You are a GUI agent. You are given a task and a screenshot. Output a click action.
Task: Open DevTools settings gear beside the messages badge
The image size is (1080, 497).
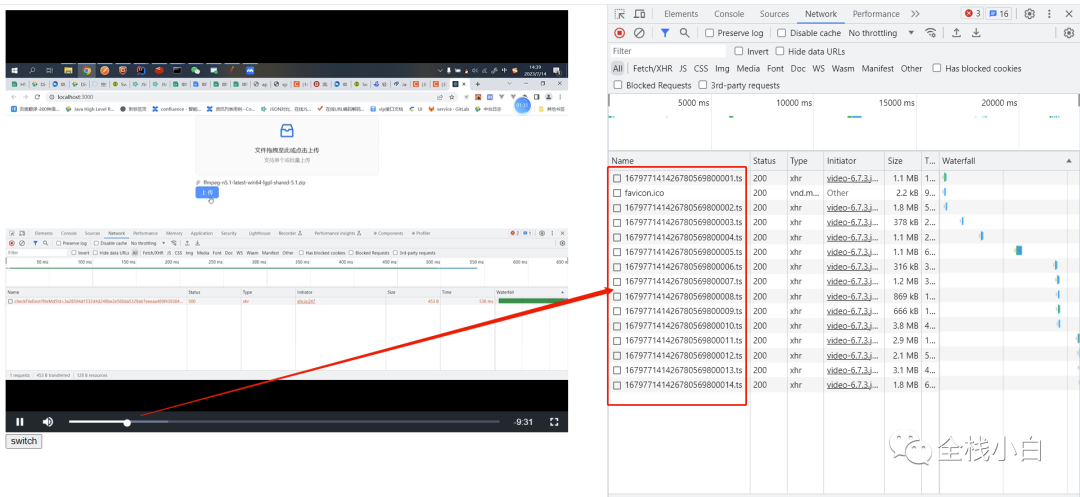tap(1029, 14)
